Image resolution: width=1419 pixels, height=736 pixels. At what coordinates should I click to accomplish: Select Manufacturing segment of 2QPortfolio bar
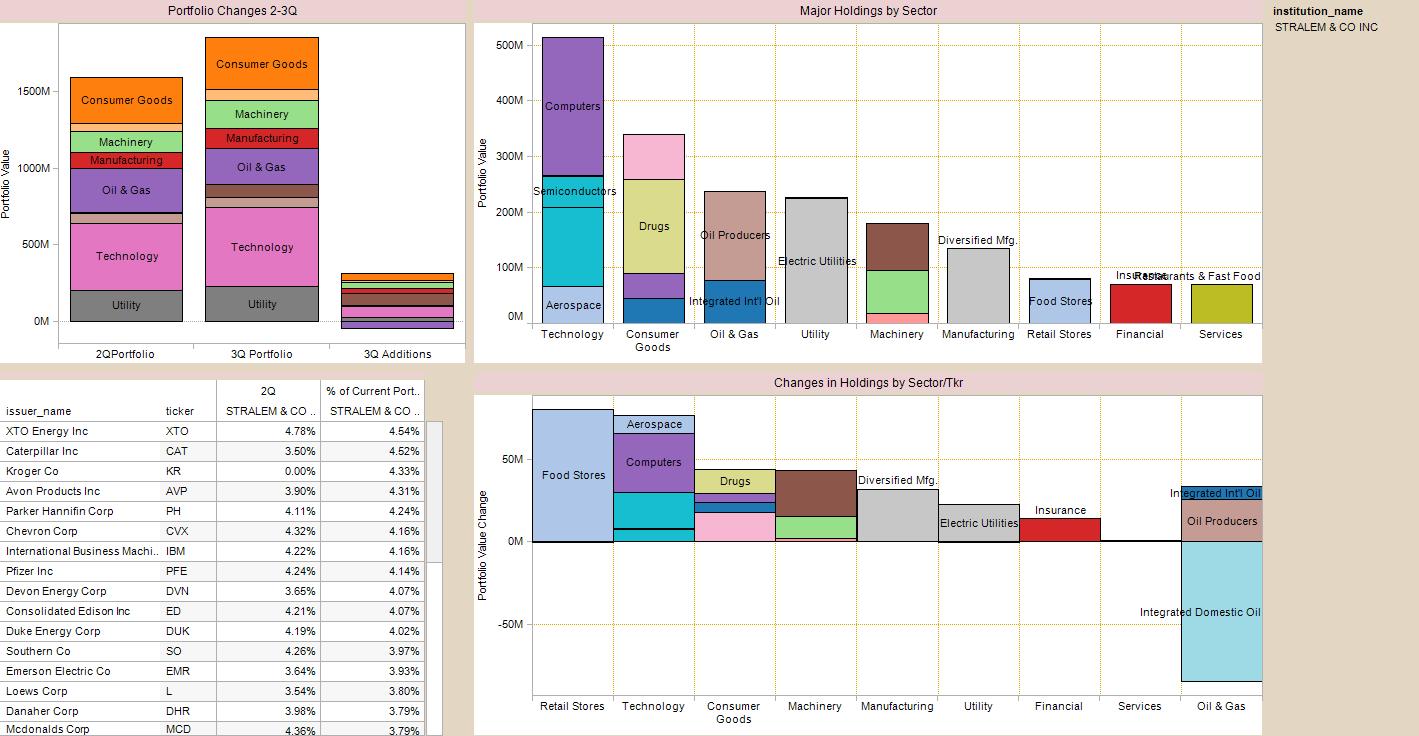(126, 160)
